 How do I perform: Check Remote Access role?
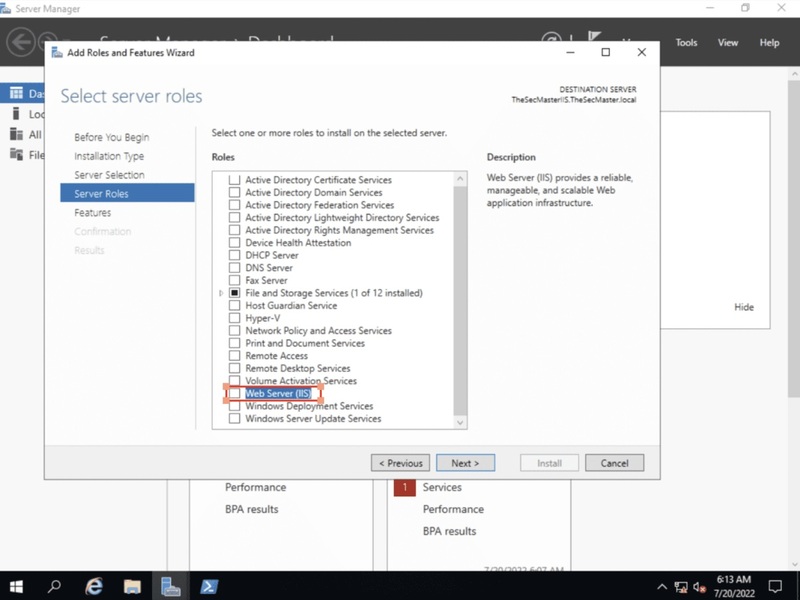click(x=234, y=356)
